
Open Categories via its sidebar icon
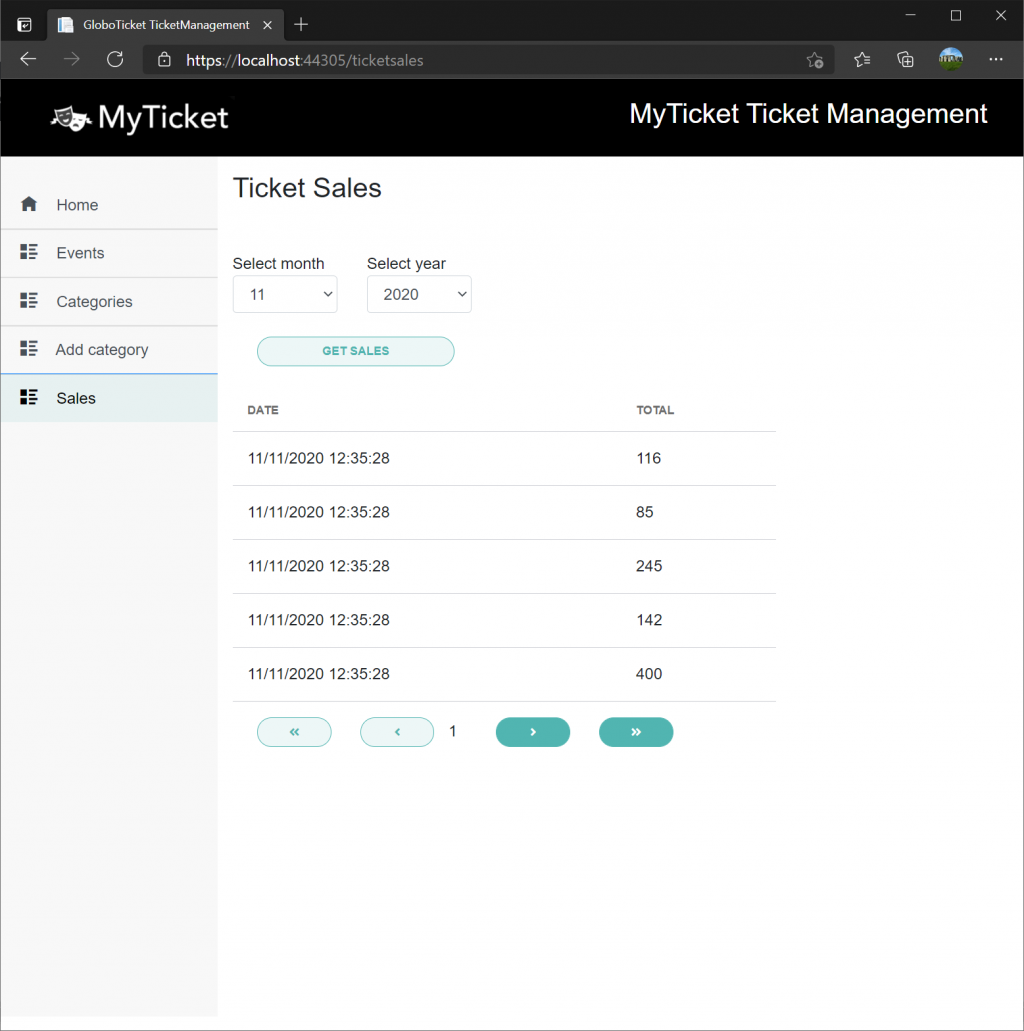point(28,301)
